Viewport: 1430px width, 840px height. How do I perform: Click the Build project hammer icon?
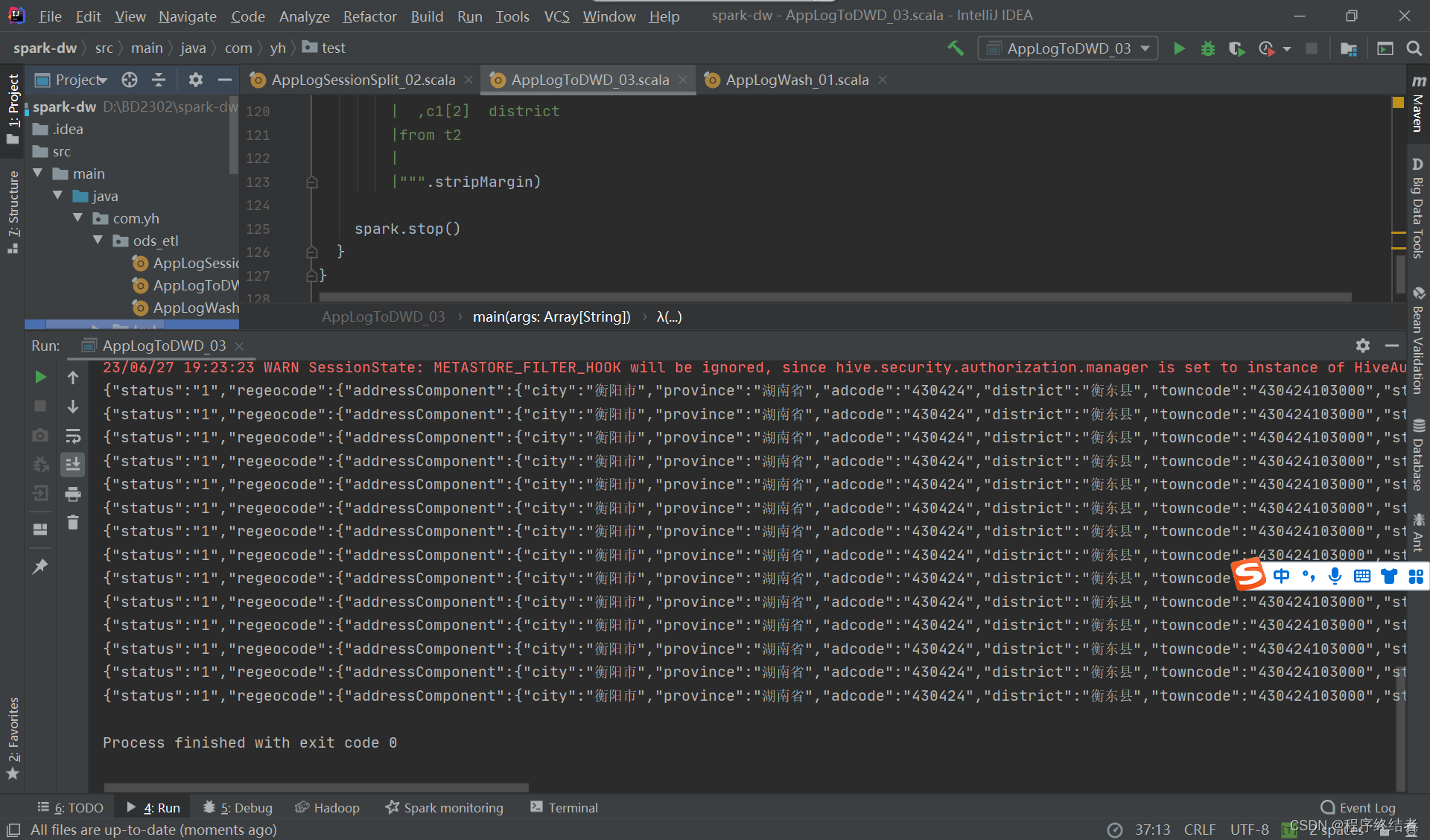tap(956, 48)
